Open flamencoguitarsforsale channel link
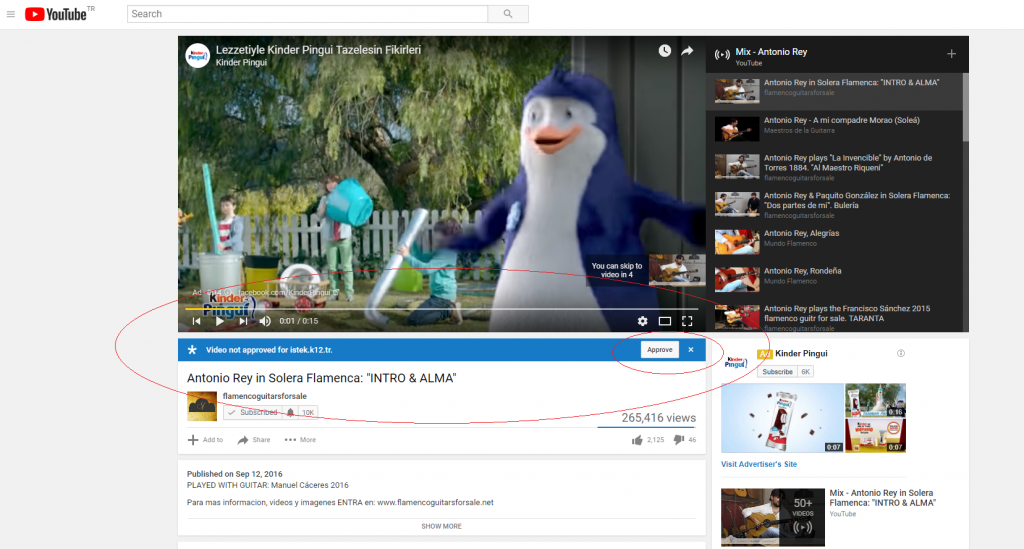 coord(264,396)
